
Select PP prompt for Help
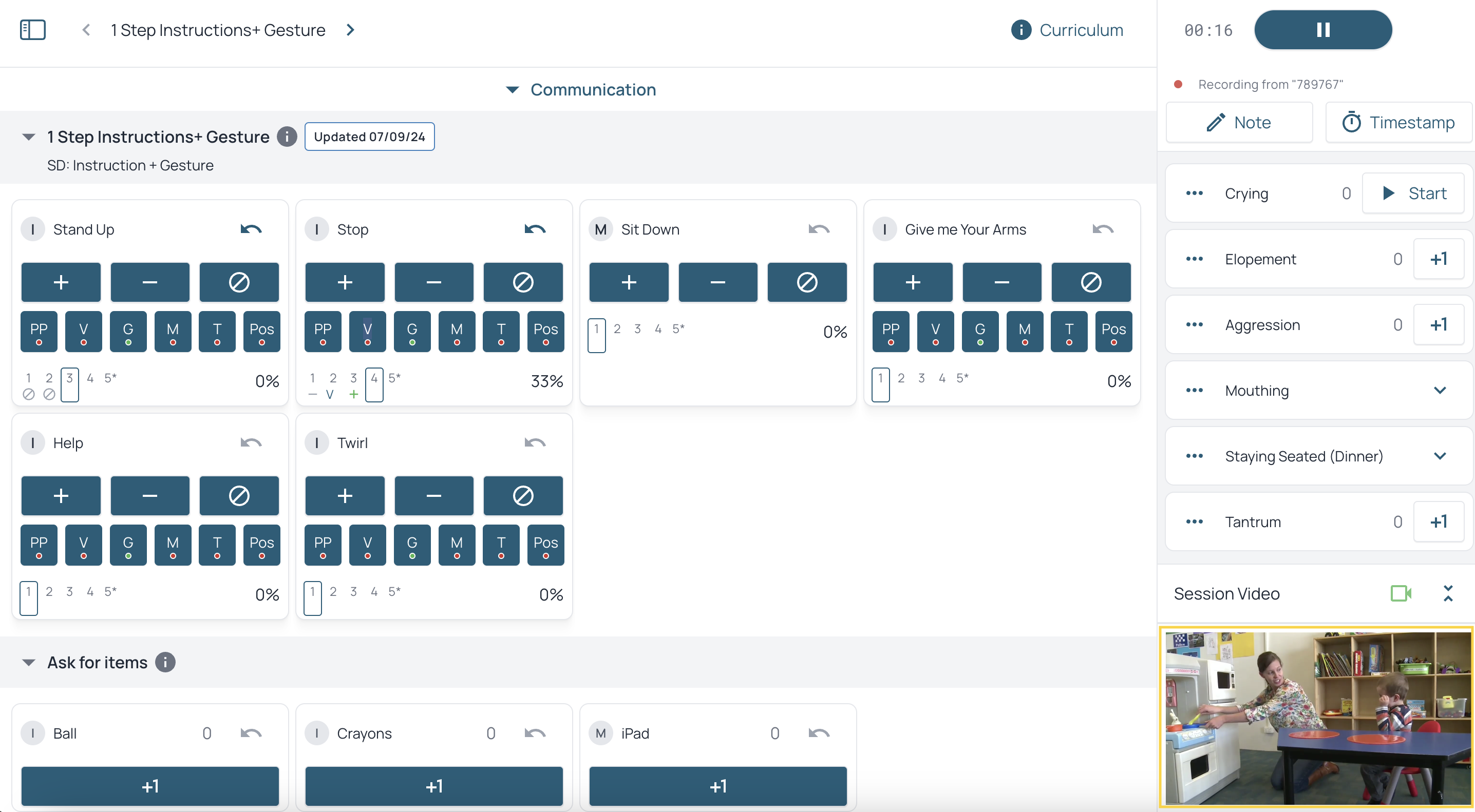coord(39,545)
